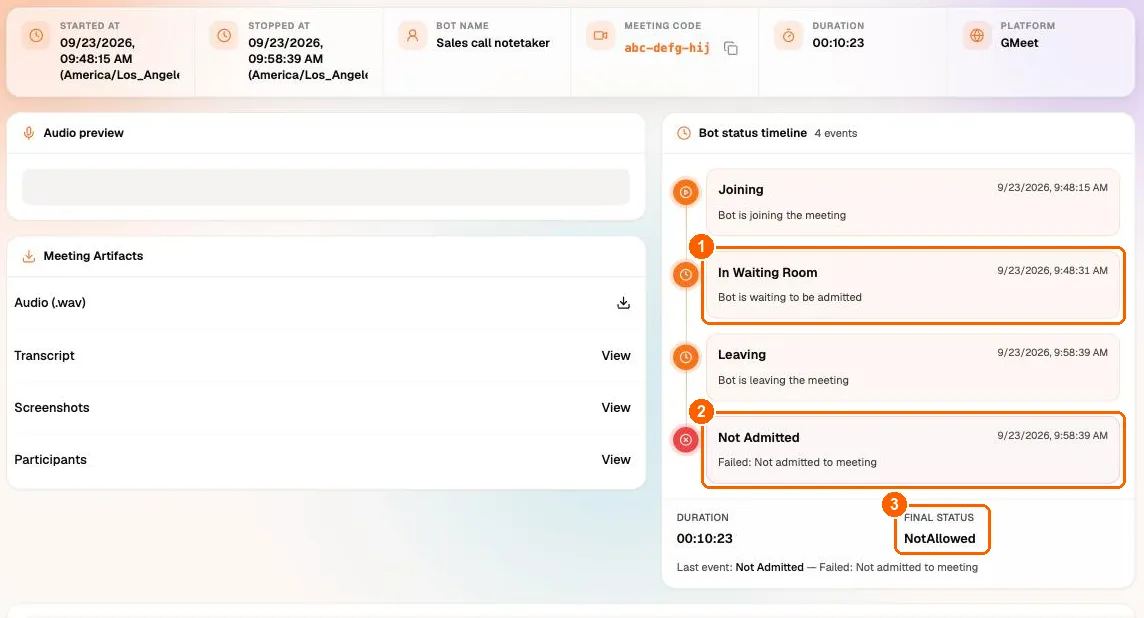Click the Started At clock icon
The width and height of the screenshot is (1144, 618).
tap(36, 36)
